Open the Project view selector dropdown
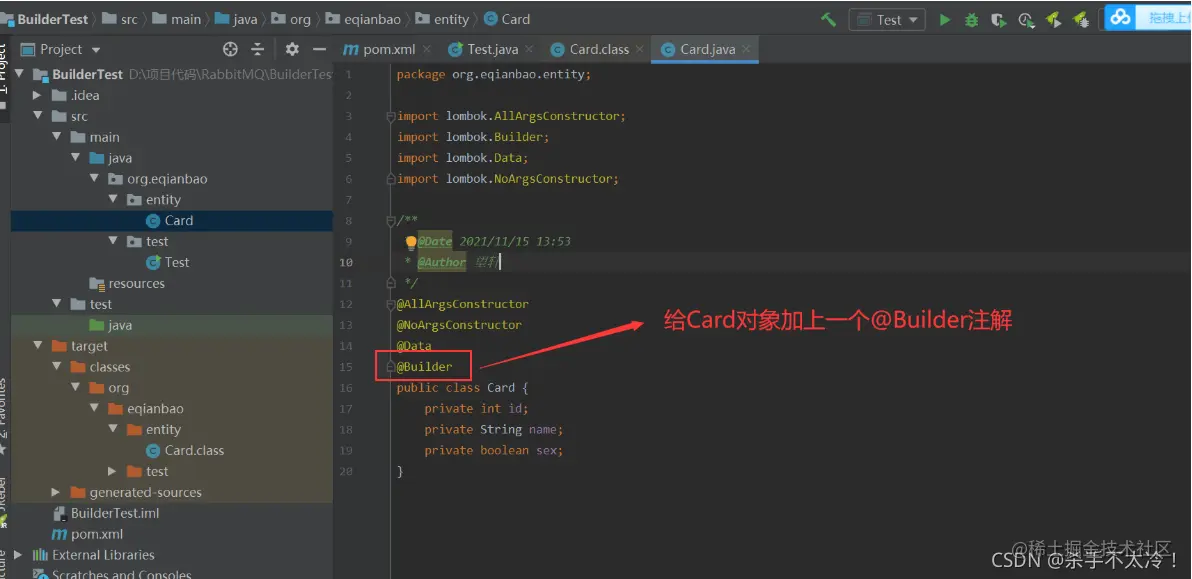 point(61,49)
